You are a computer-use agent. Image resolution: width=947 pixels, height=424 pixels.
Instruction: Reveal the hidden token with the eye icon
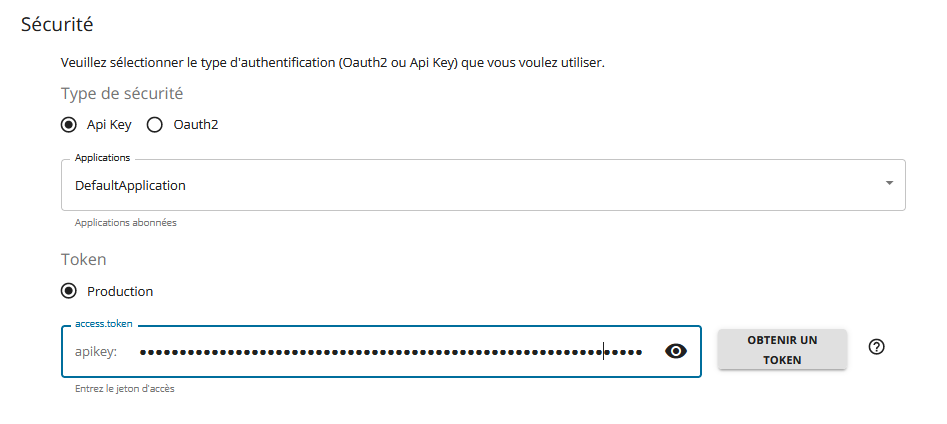[x=676, y=351]
